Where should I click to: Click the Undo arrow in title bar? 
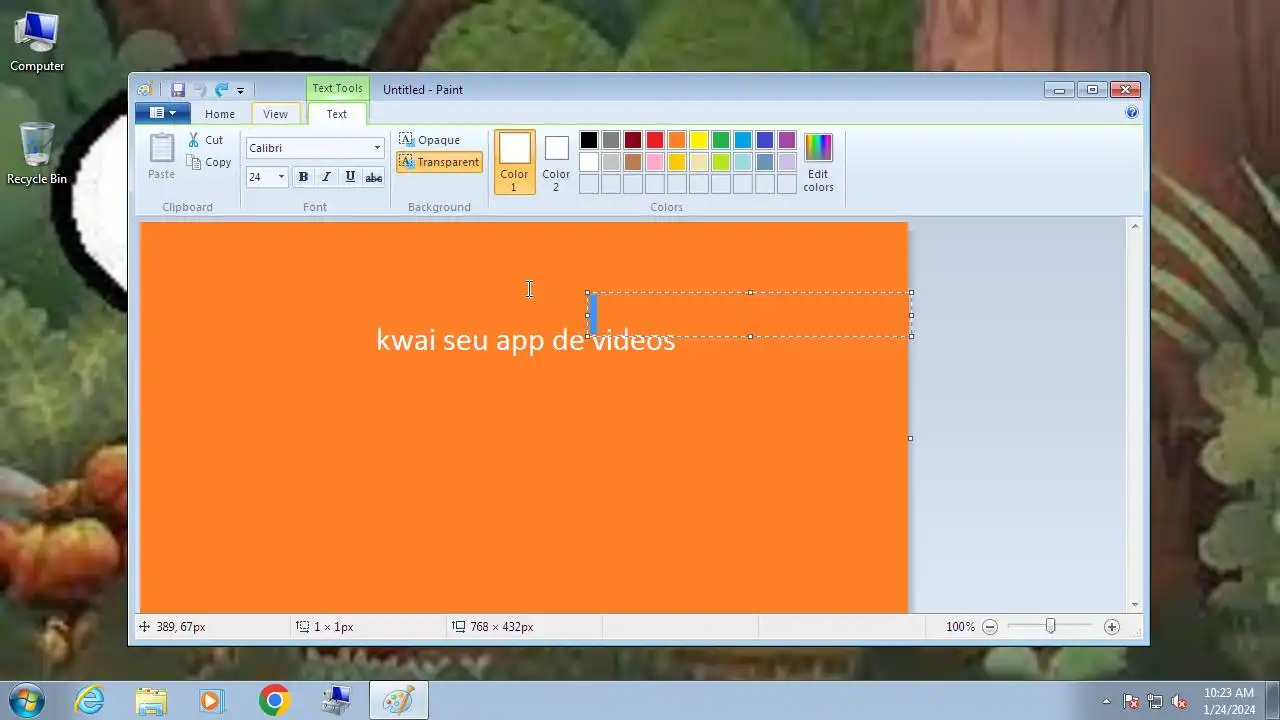coord(200,89)
